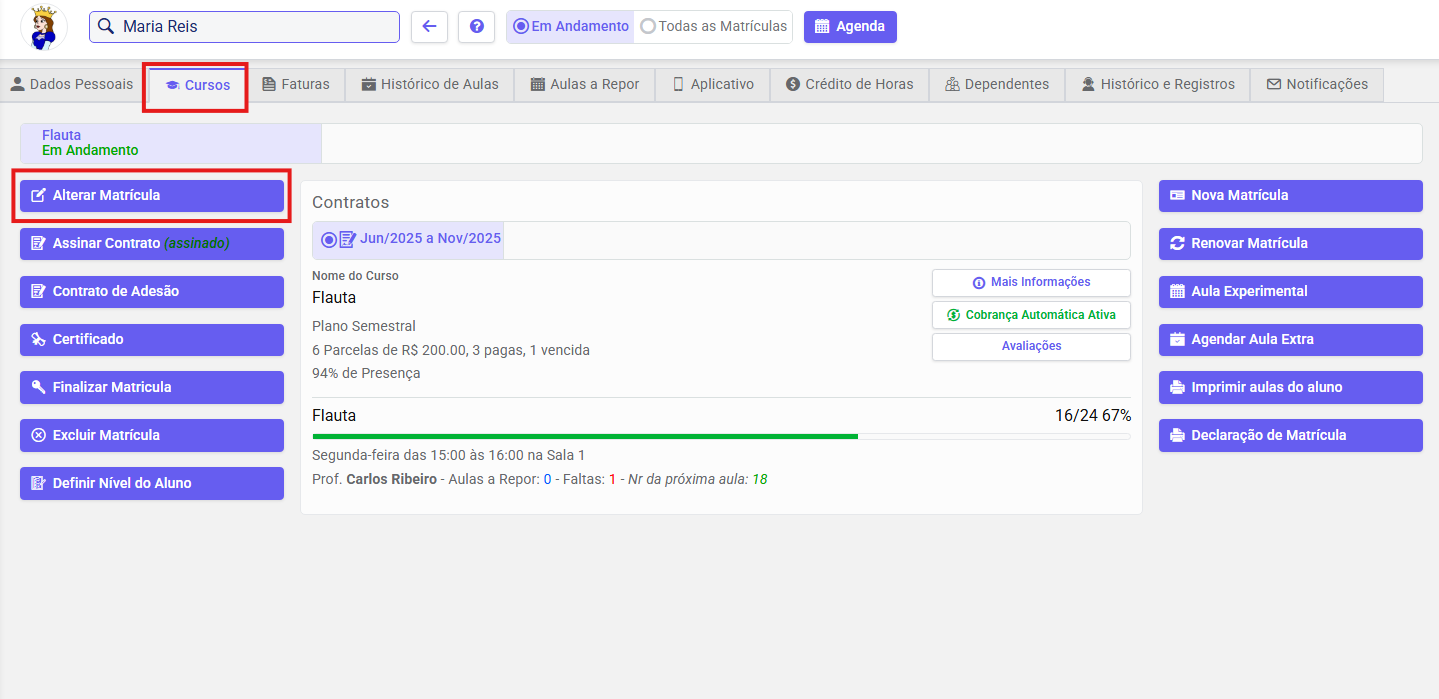
Task: Select the Jun/2025 a Nov/2025 contract radio
Action: pos(329,240)
